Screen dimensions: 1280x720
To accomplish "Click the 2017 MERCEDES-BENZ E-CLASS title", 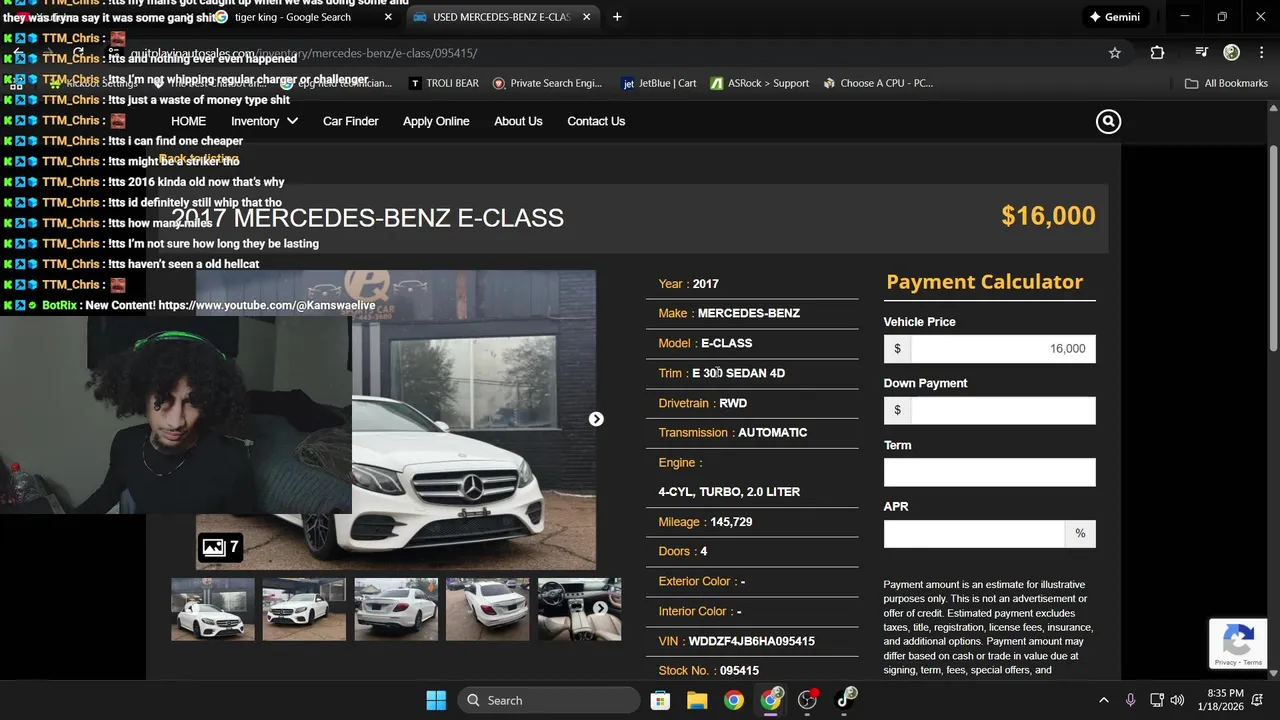I will click(368, 218).
